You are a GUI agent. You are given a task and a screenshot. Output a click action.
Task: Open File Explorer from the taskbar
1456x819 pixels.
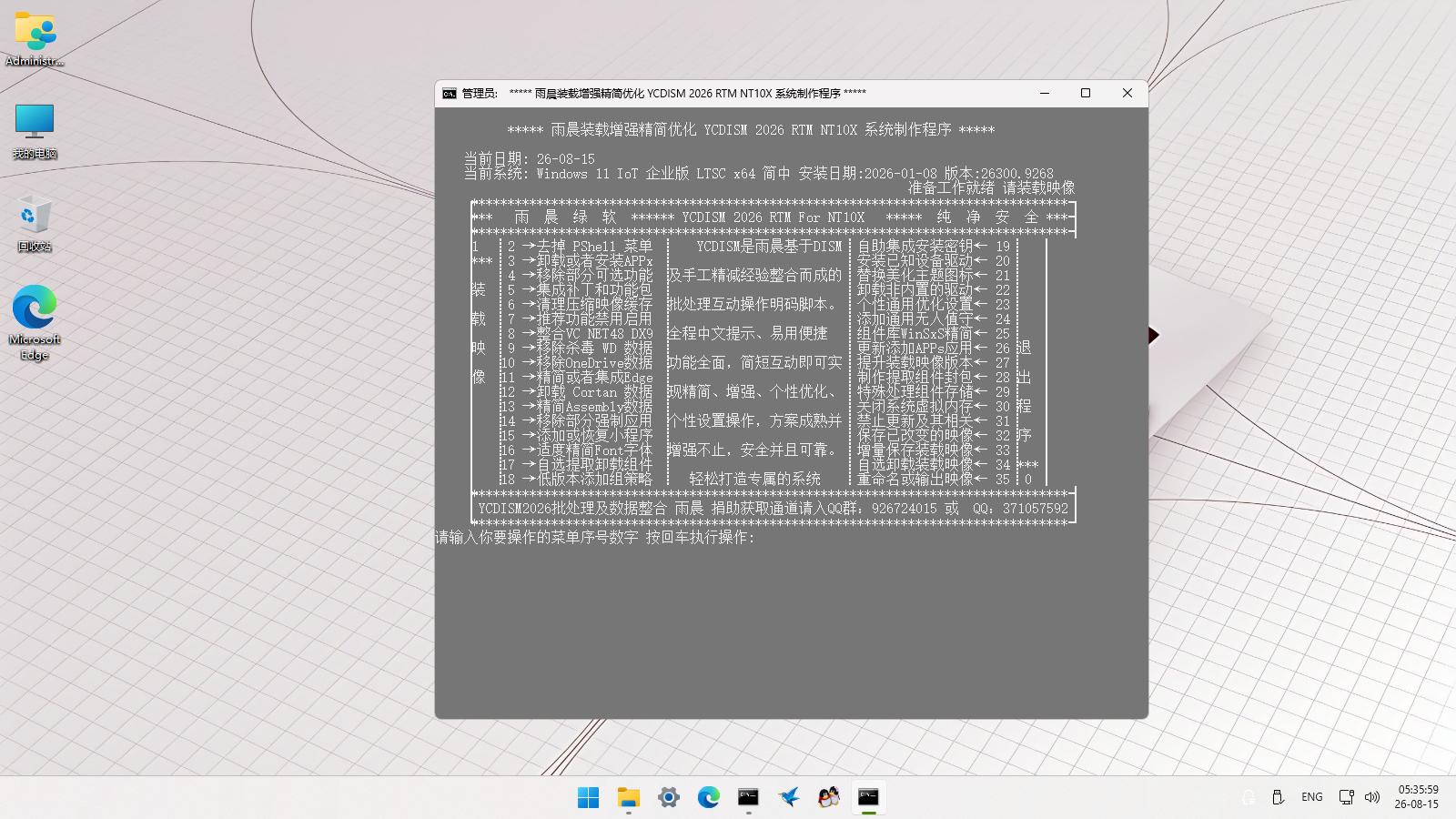point(629,798)
